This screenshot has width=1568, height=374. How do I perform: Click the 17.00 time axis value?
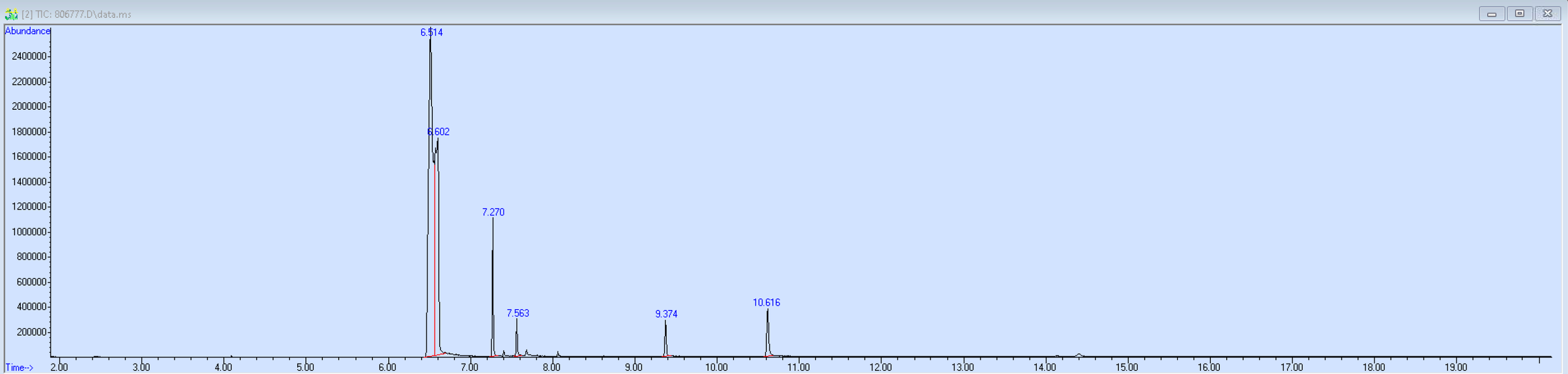pyautogui.click(x=1292, y=368)
